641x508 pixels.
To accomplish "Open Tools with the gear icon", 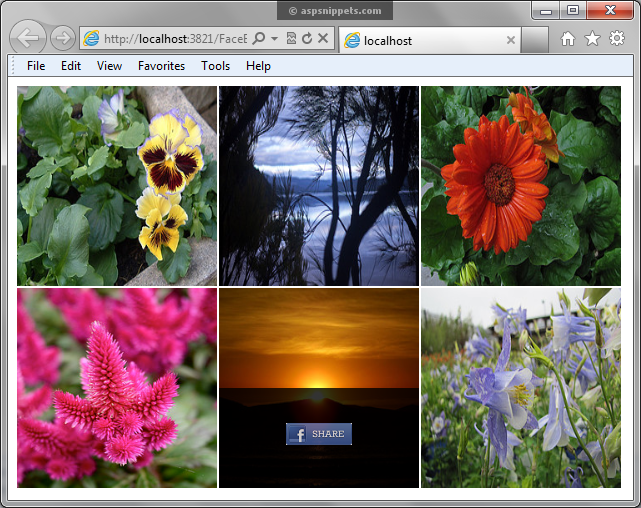I will 617,38.
